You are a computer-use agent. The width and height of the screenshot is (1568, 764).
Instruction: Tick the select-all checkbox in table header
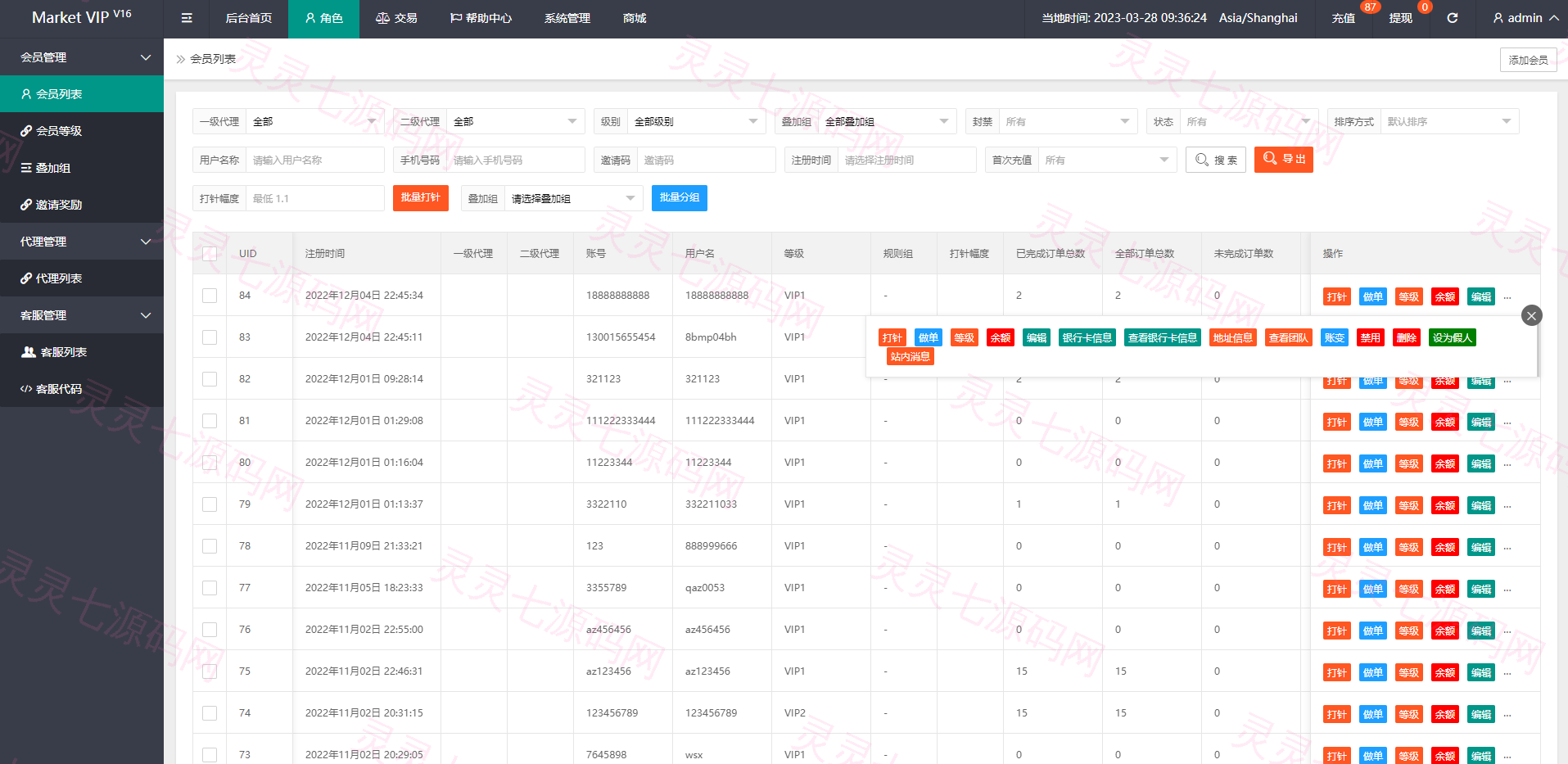pyautogui.click(x=210, y=254)
